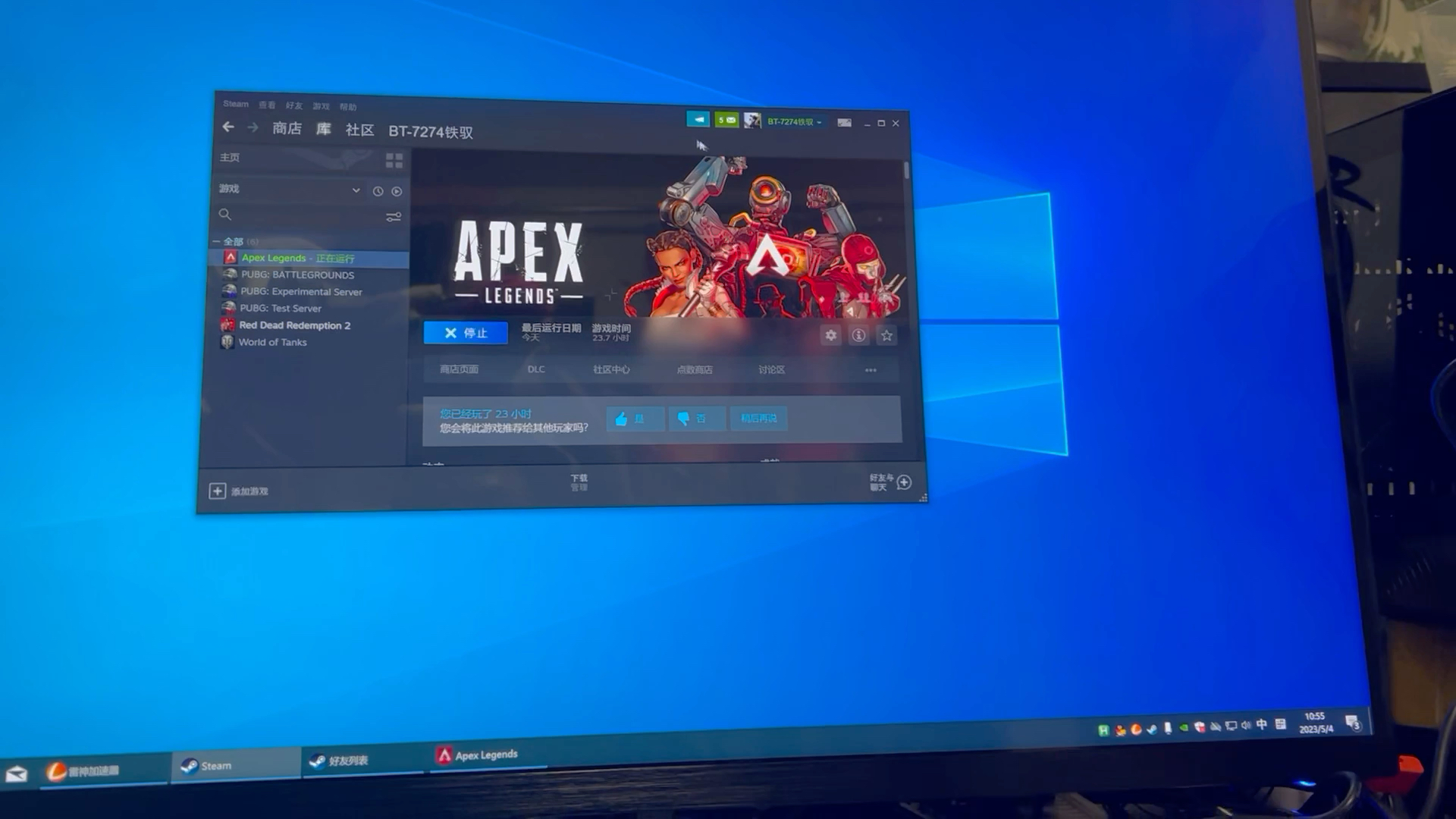Open Apex Legends settings gear
The width and height of the screenshot is (1456, 819).
[831, 335]
